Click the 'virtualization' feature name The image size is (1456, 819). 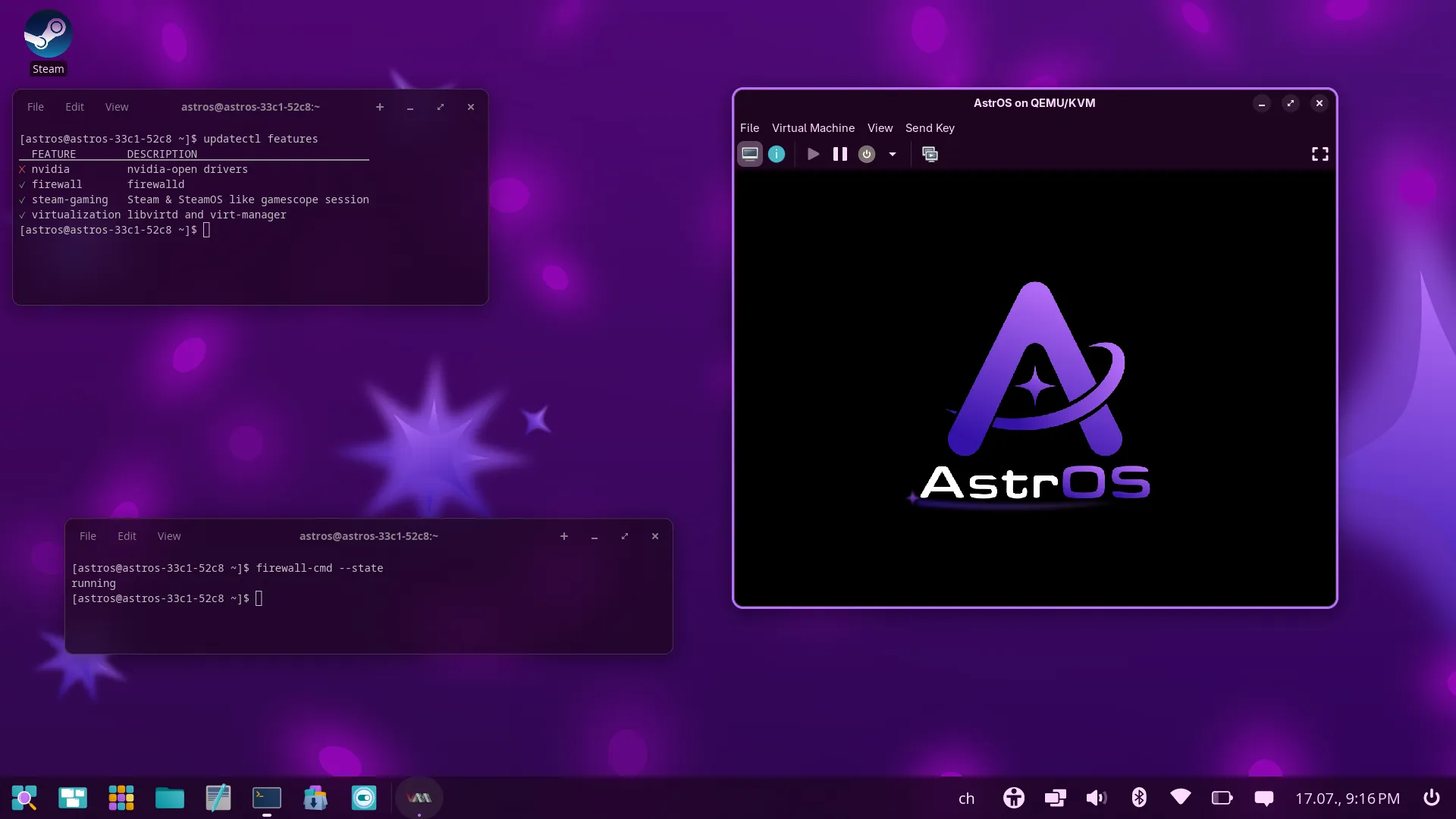pos(76,215)
